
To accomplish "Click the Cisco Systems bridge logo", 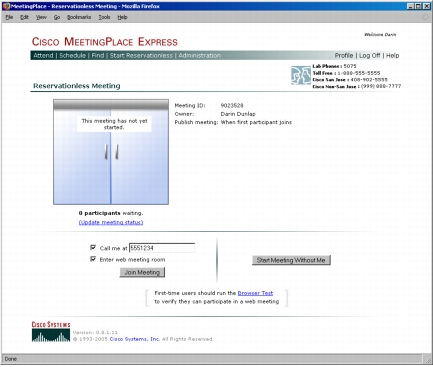I will 51,332.
